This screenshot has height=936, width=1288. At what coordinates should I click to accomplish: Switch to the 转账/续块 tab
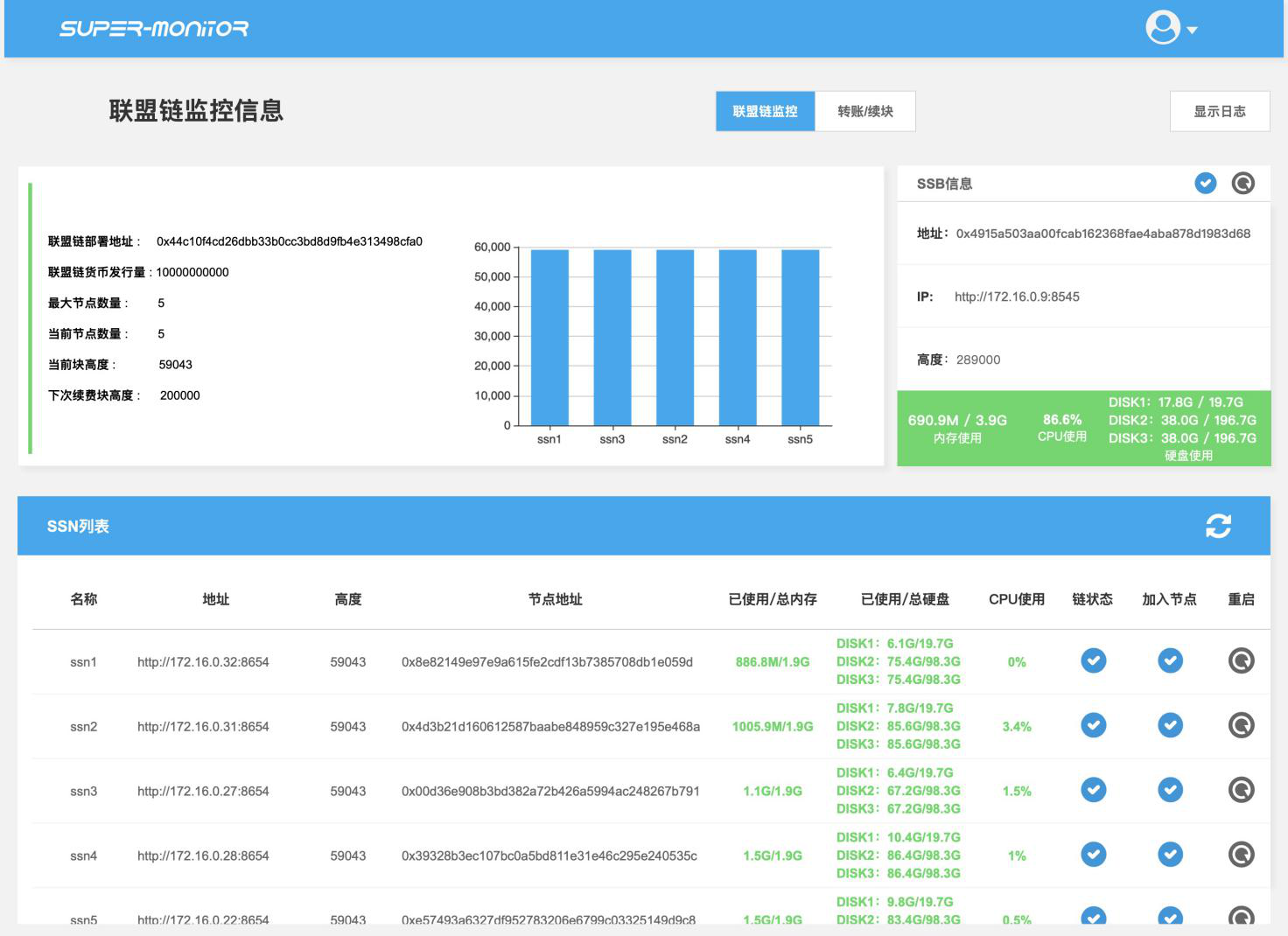click(864, 111)
